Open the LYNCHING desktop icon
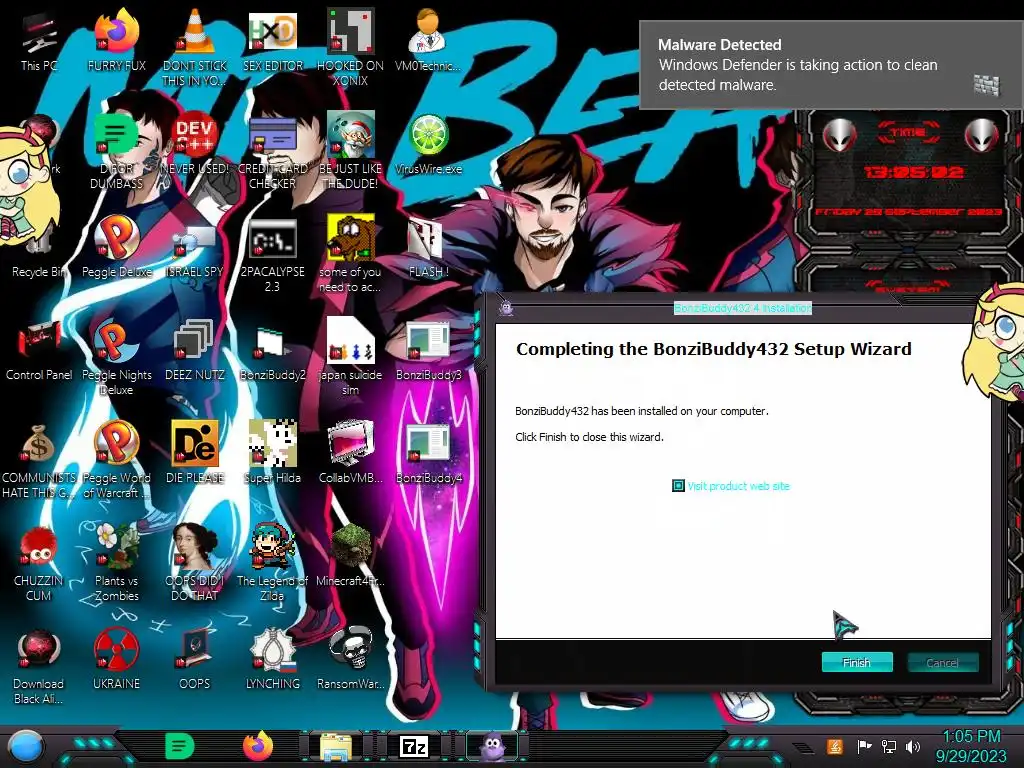Screen dimensions: 1024x768 [273, 661]
